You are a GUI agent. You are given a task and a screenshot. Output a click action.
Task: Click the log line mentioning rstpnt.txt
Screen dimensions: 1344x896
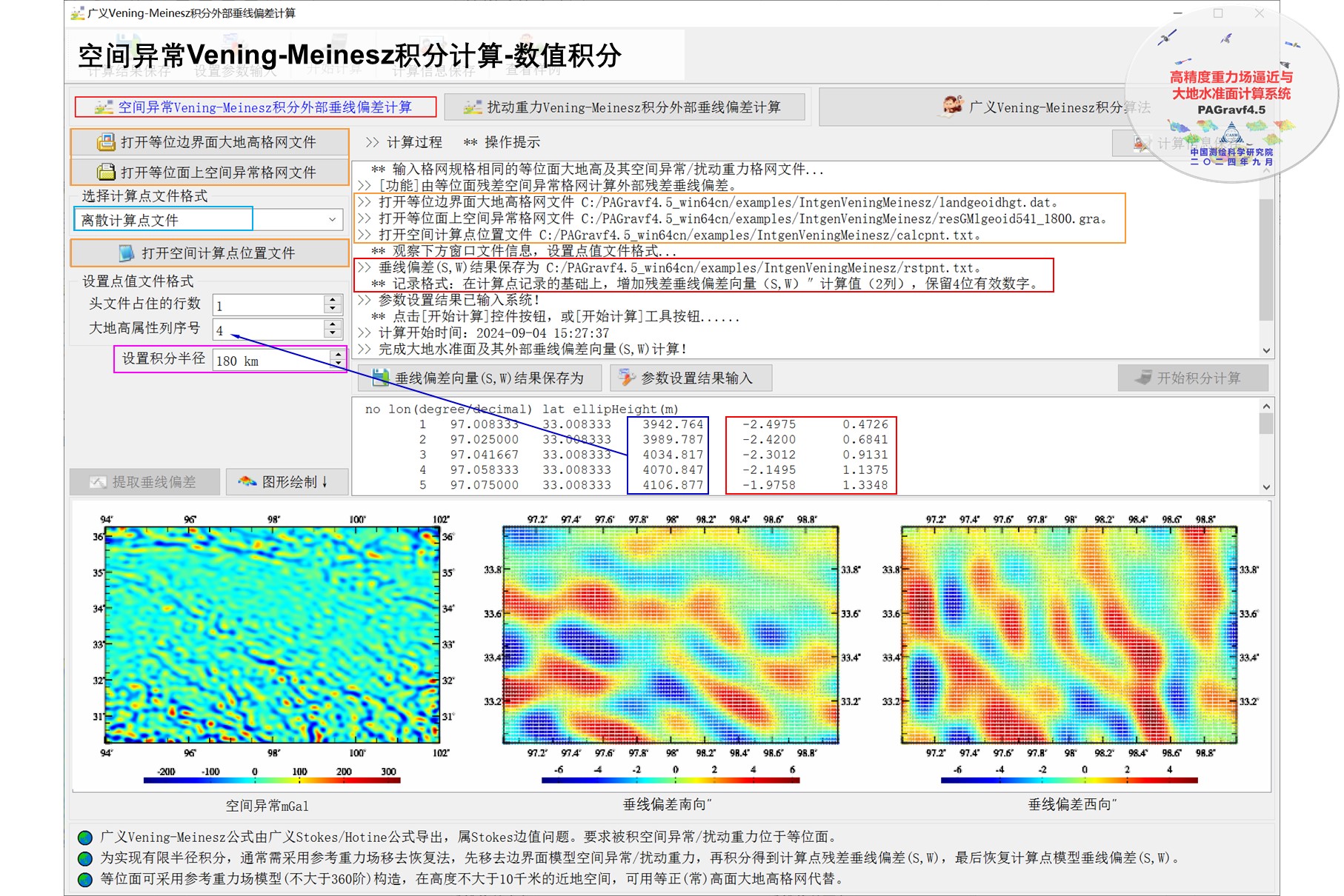pos(669,267)
